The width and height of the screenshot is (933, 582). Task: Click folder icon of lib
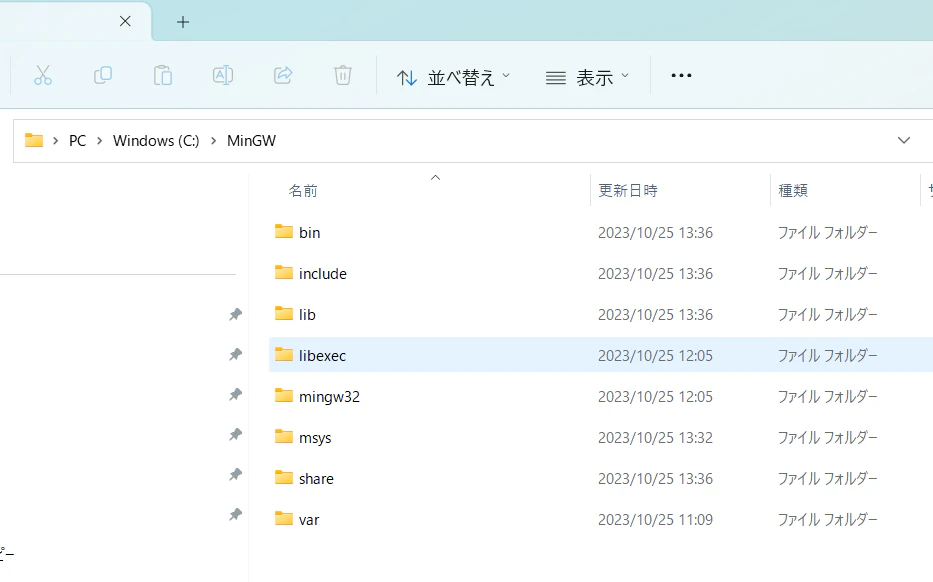coord(284,314)
